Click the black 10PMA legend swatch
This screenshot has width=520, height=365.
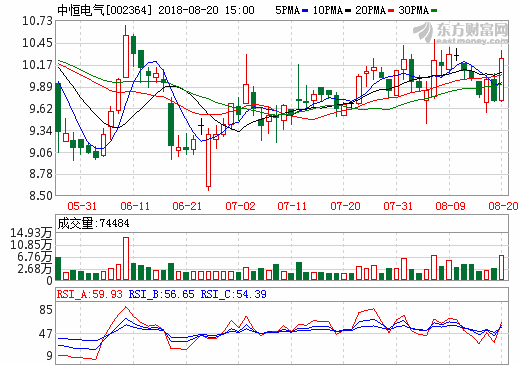[x=348, y=11]
